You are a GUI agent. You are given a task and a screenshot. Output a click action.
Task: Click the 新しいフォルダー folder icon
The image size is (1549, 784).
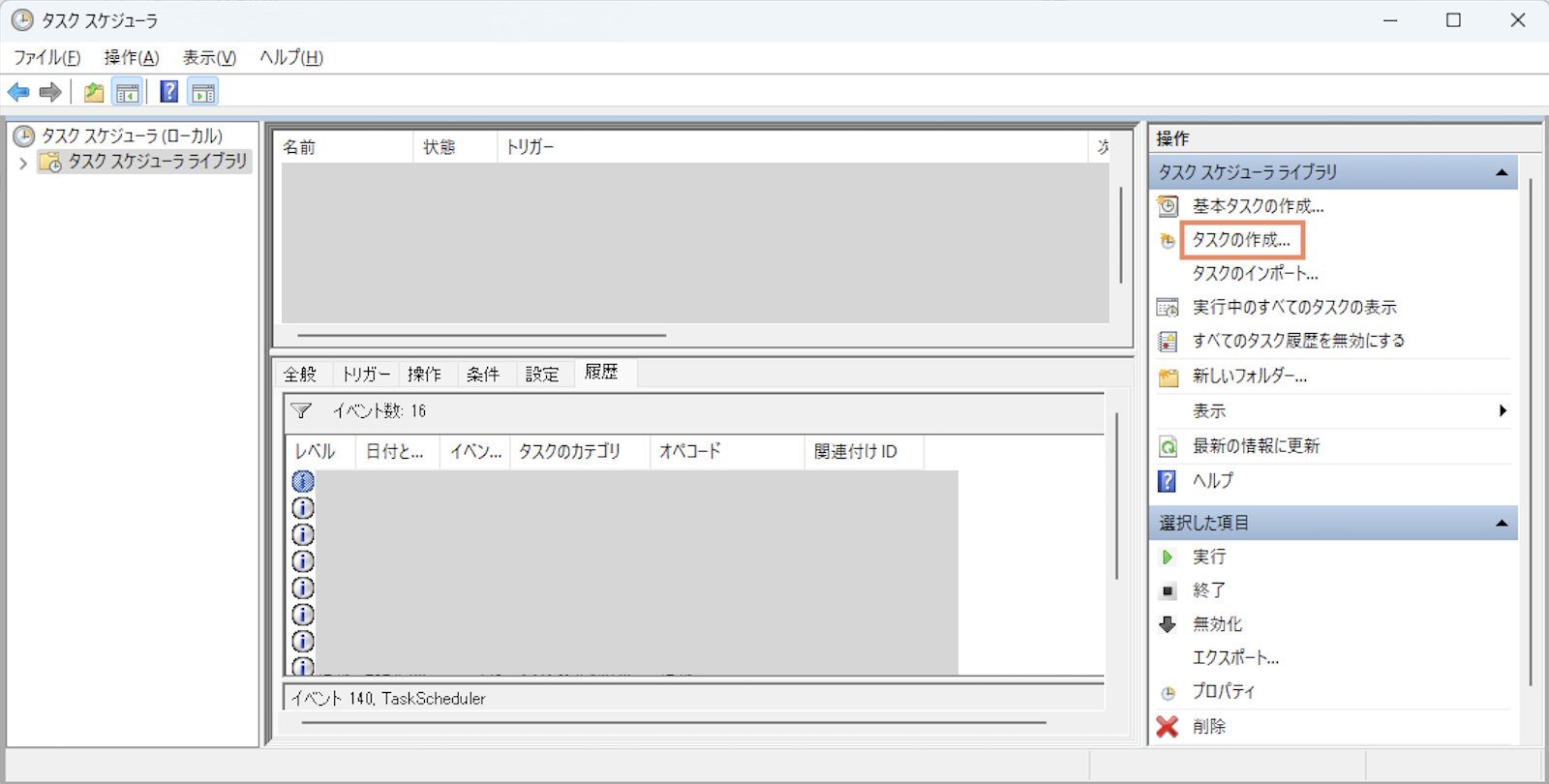pos(1169,377)
